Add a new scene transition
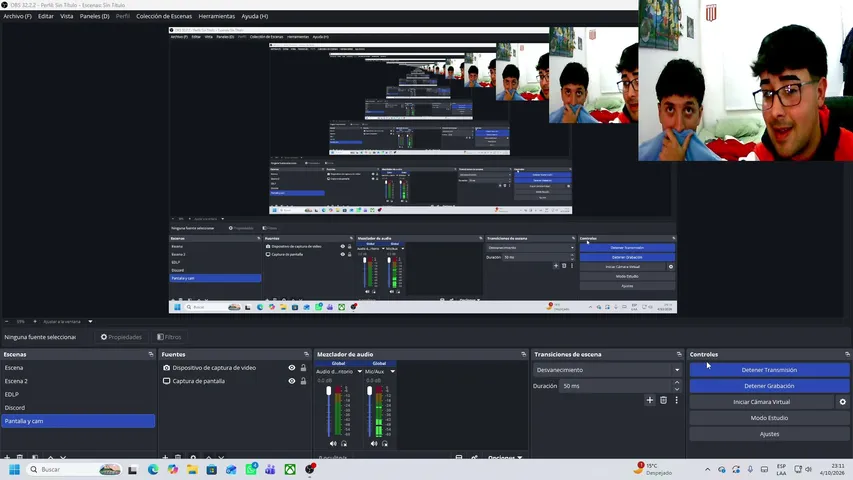Viewport: 853px width, 480px height. [x=650, y=400]
